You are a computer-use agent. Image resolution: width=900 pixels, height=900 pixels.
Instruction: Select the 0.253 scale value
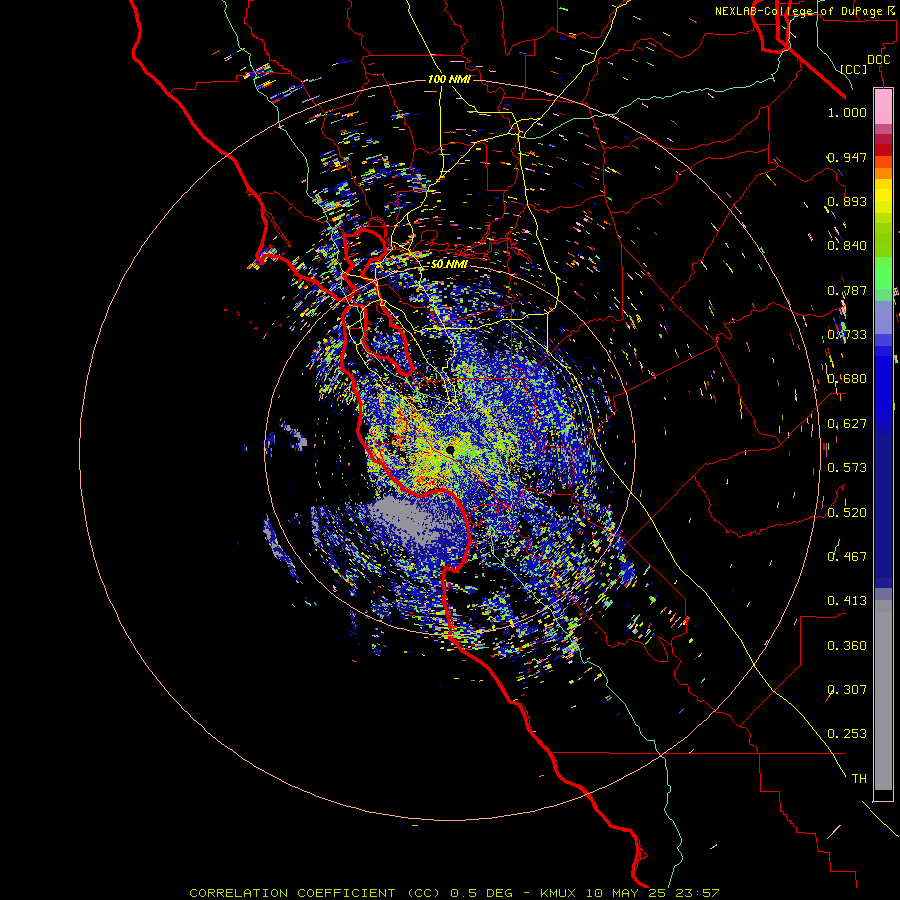[x=847, y=734]
